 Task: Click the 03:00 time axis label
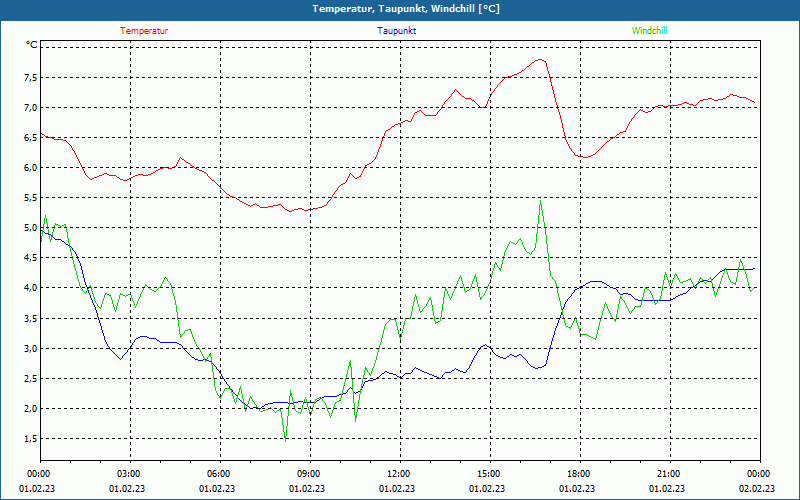[130, 474]
